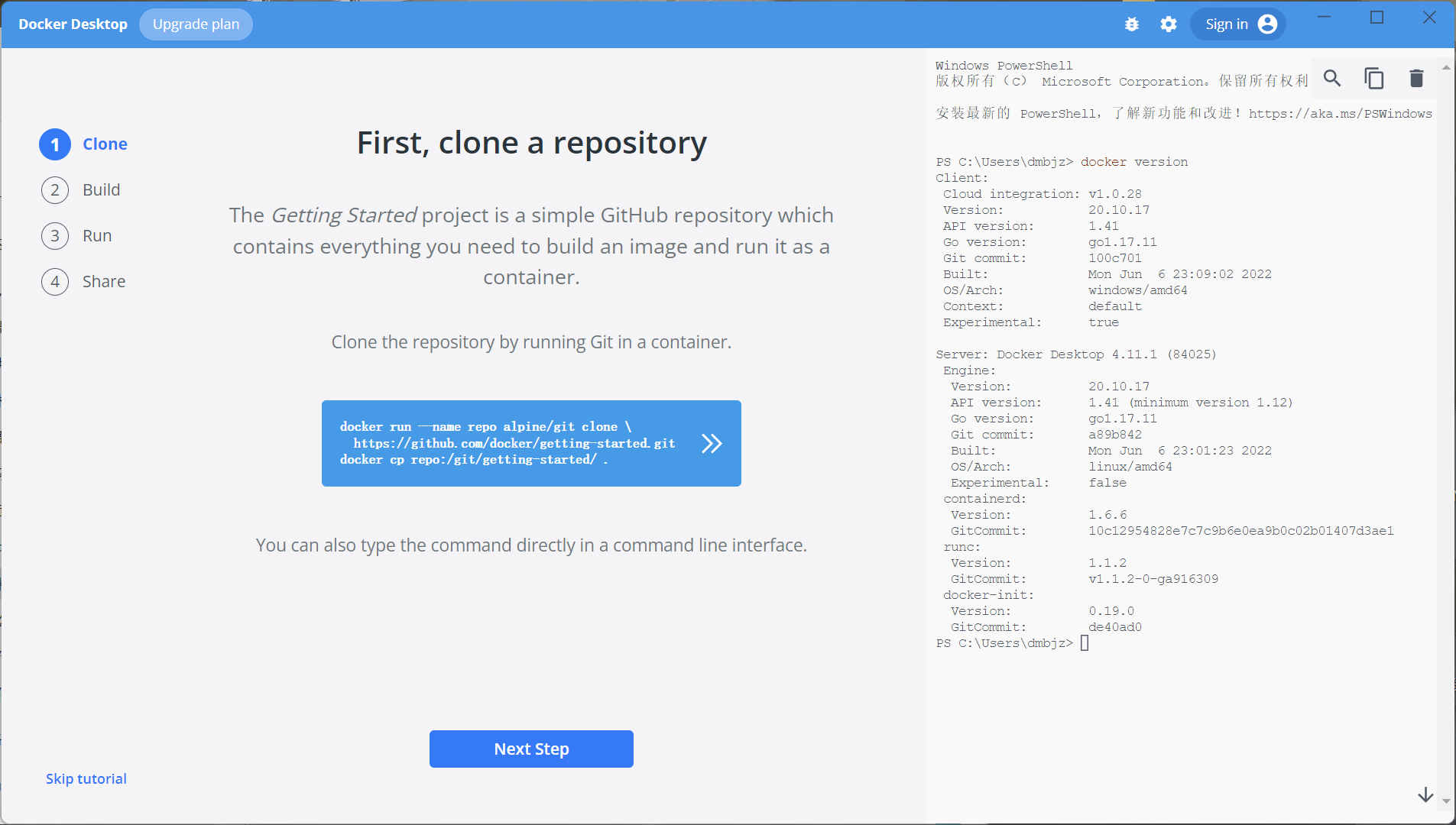This screenshot has width=1456, height=825.
Task: Open the troubleshoot bug icon
Action: (1132, 24)
